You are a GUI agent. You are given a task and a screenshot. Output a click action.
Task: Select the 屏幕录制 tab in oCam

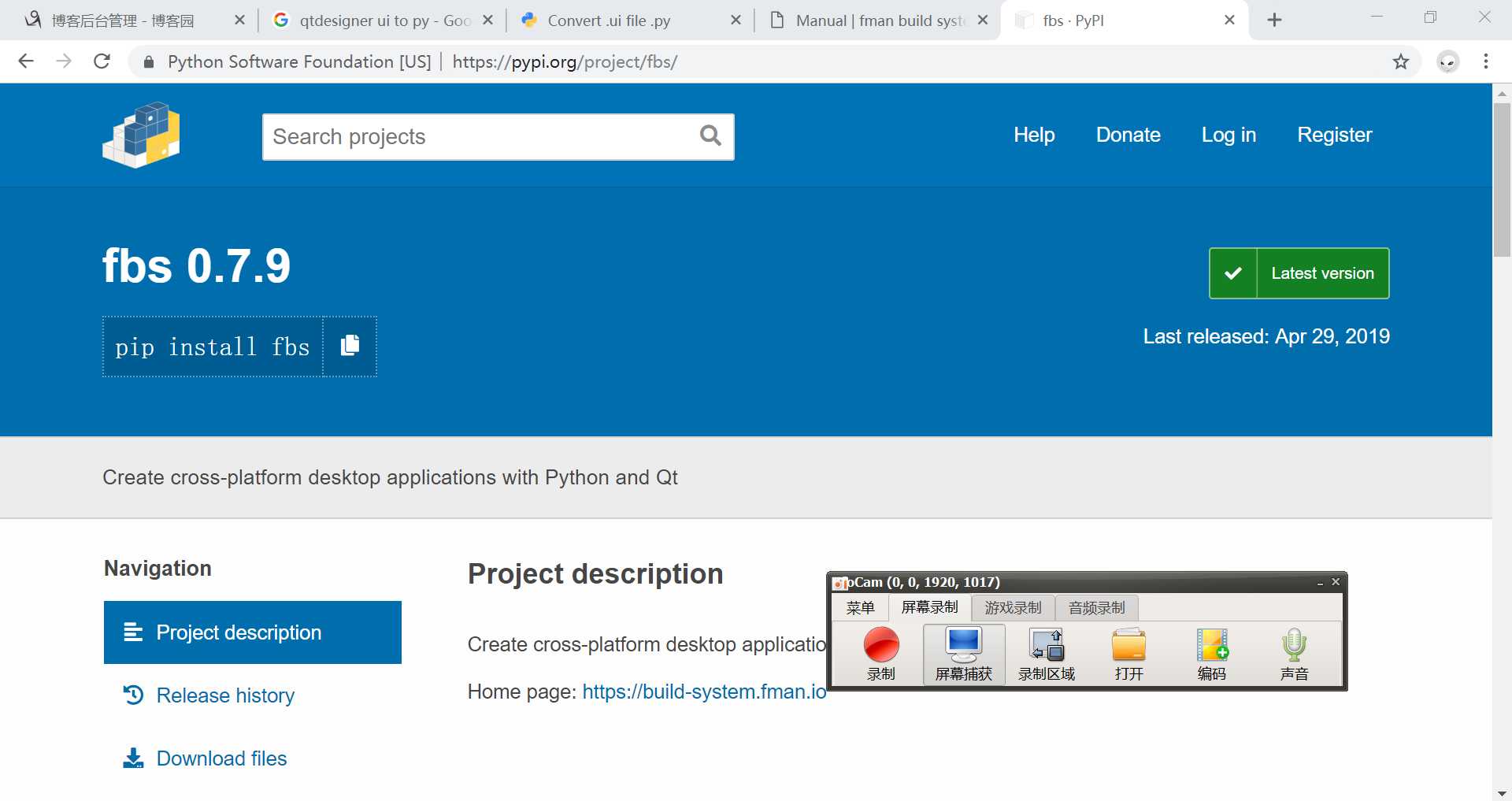pos(929,607)
